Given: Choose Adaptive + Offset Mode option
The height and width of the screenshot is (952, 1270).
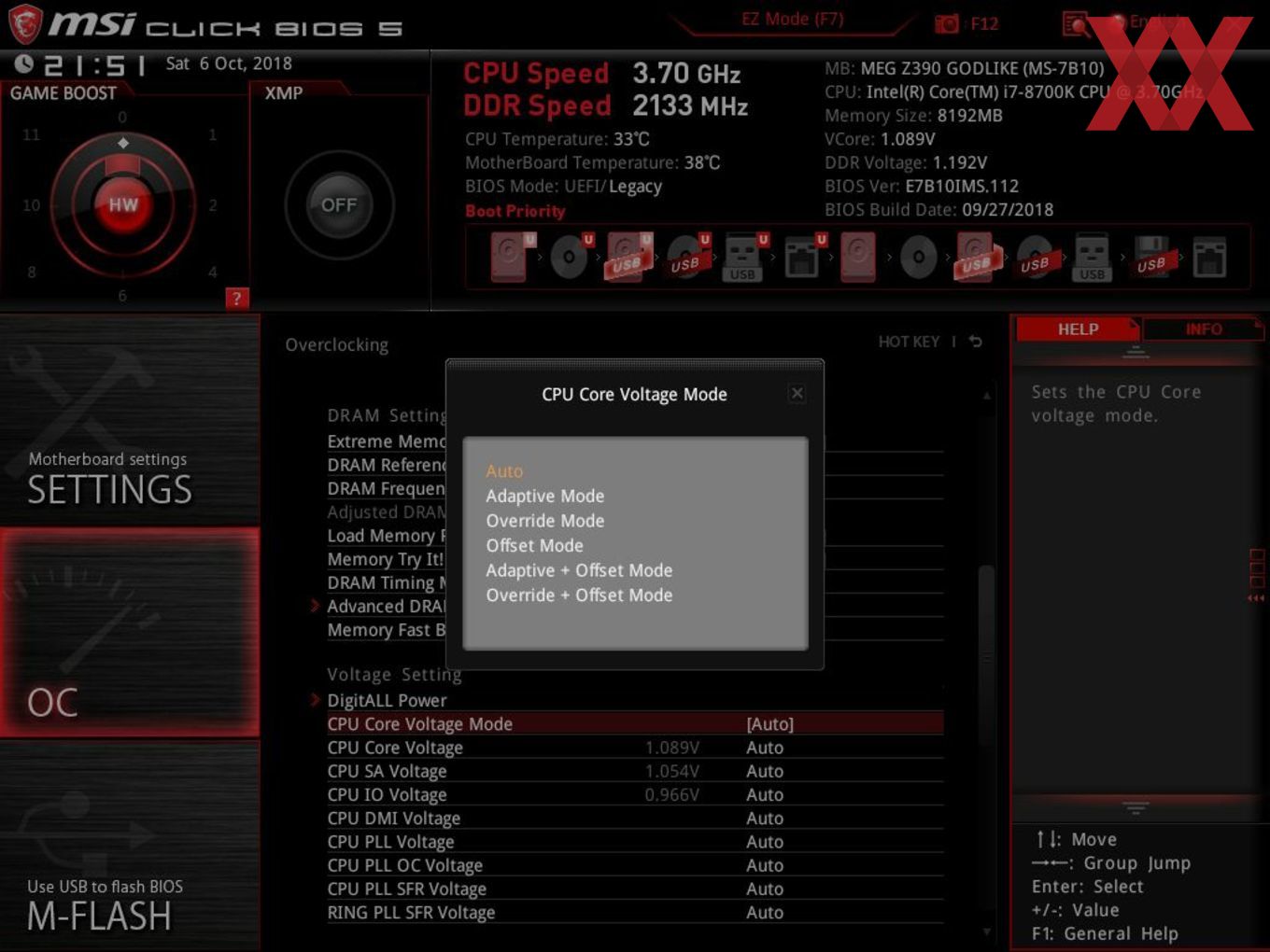Looking at the screenshot, I should click(579, 570).
